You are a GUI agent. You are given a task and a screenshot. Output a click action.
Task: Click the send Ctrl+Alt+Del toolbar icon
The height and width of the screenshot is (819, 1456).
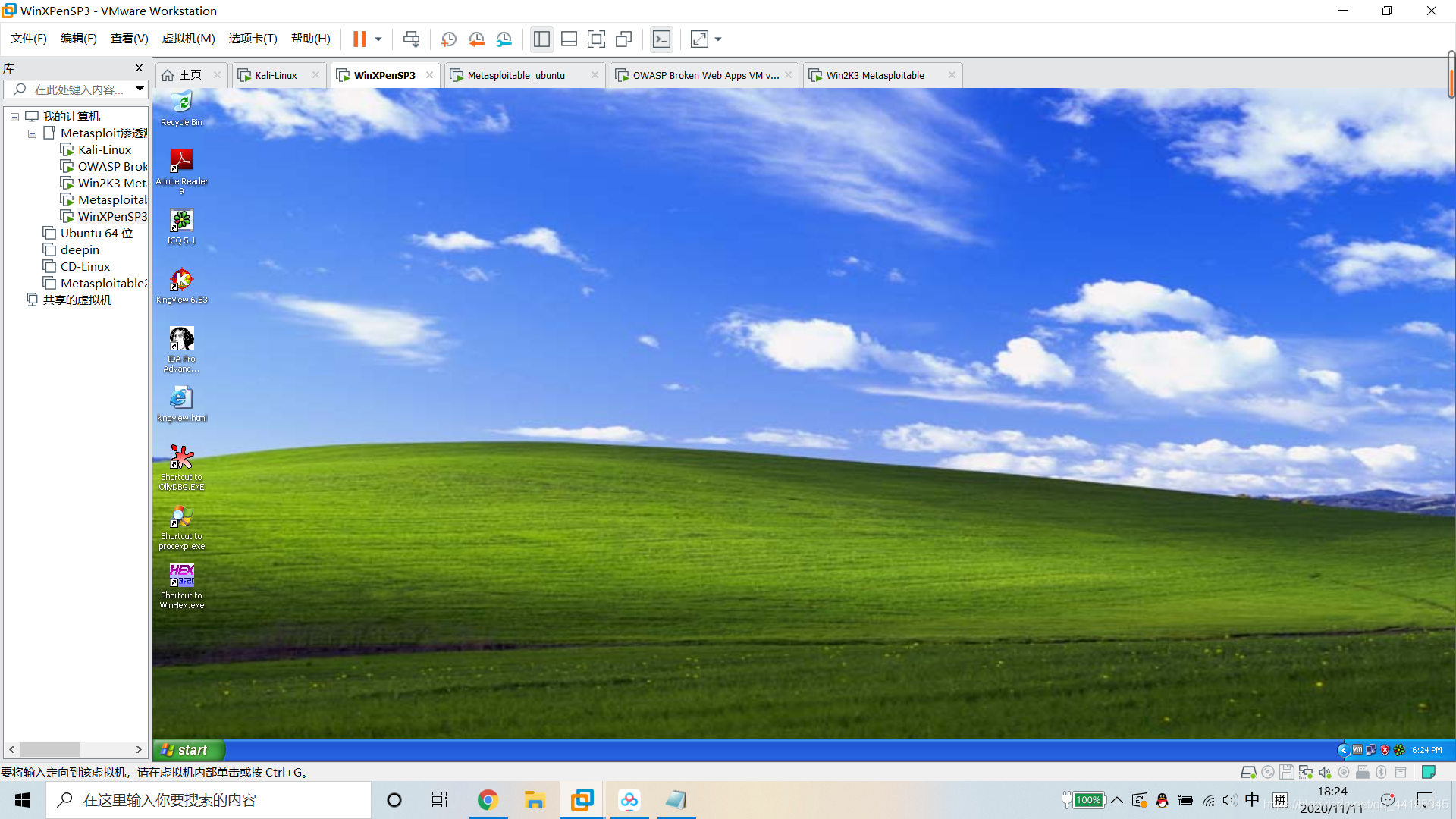[x=411, y=39]
